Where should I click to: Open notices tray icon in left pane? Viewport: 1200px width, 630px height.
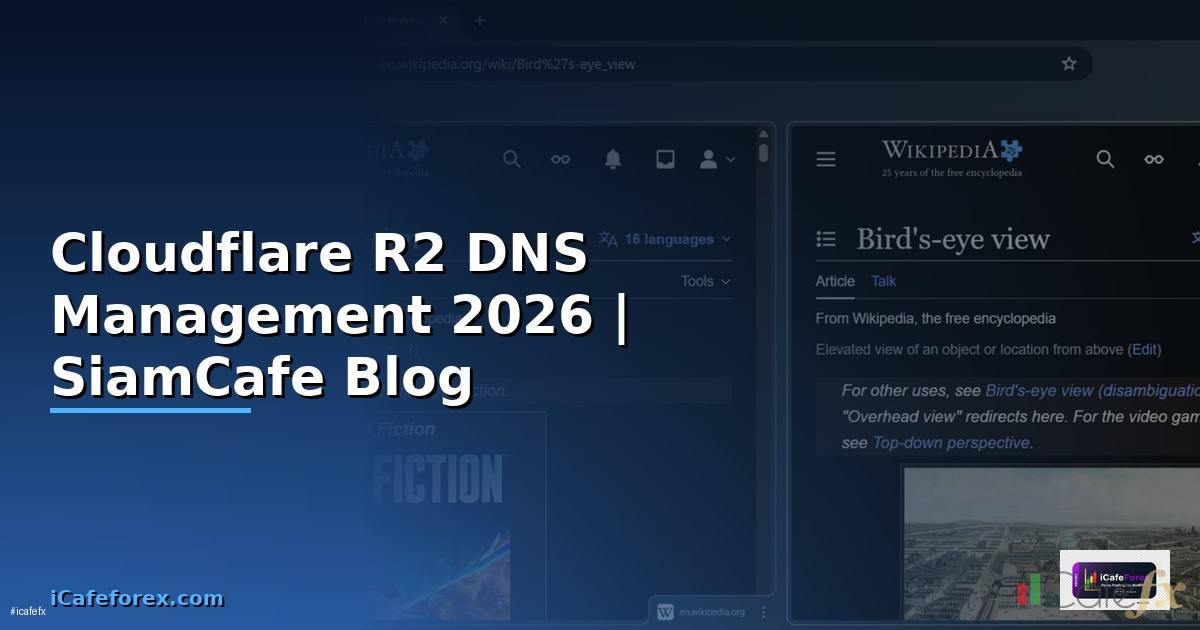665,159
